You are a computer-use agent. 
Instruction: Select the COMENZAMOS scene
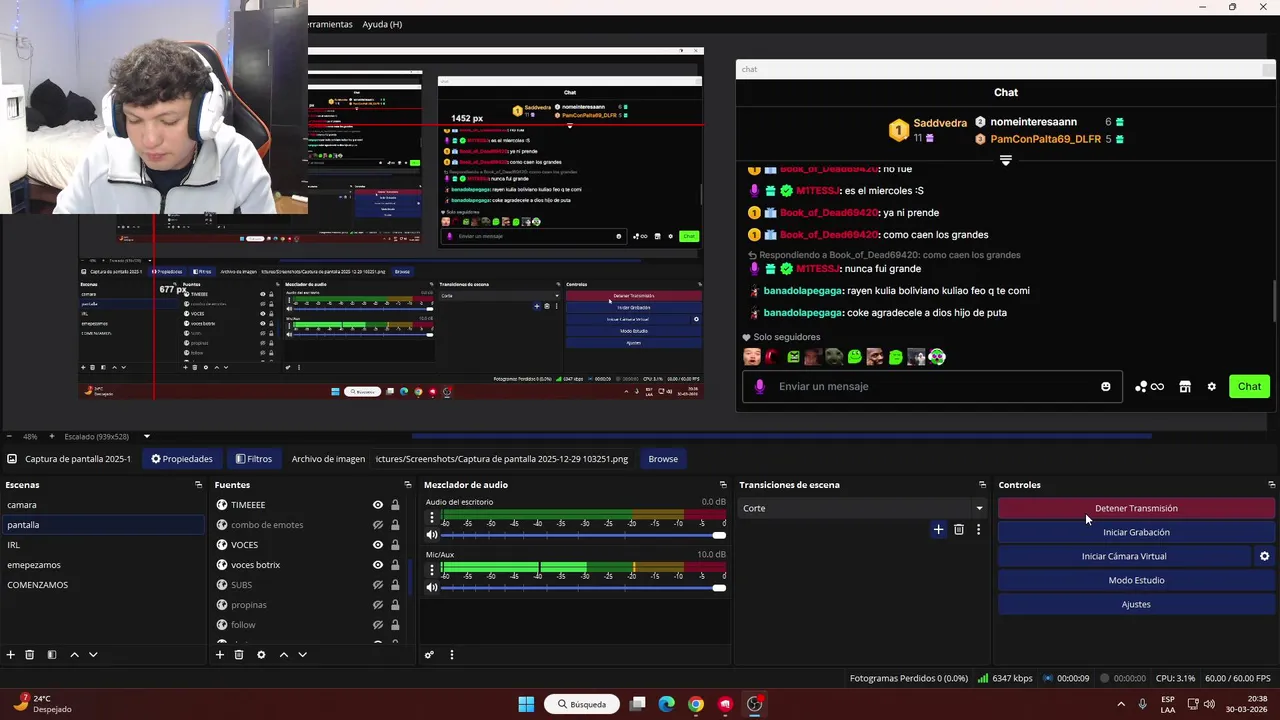pyautogui.click(x=102, y=585)
